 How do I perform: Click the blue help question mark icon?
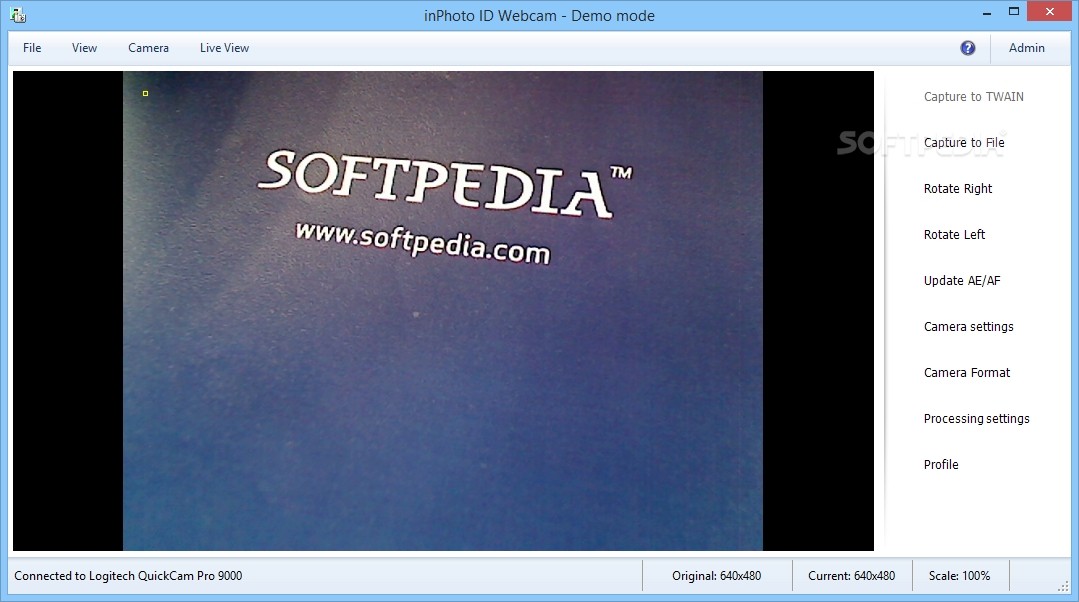(968, 47)
